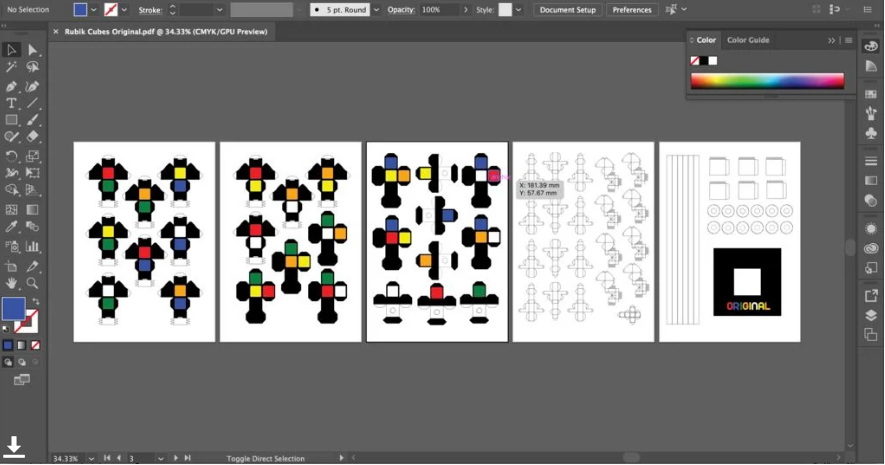The image size is (885, 465).
Task: Select the Line Segment tool
Action: pyautogui.click(x=33, y=103)
